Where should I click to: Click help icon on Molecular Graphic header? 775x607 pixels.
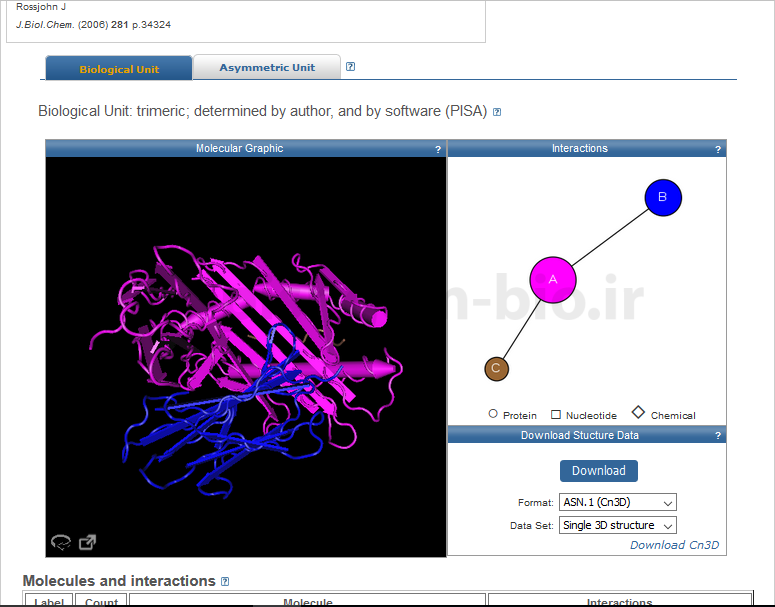pyautogui.click(x=438, y=149)
